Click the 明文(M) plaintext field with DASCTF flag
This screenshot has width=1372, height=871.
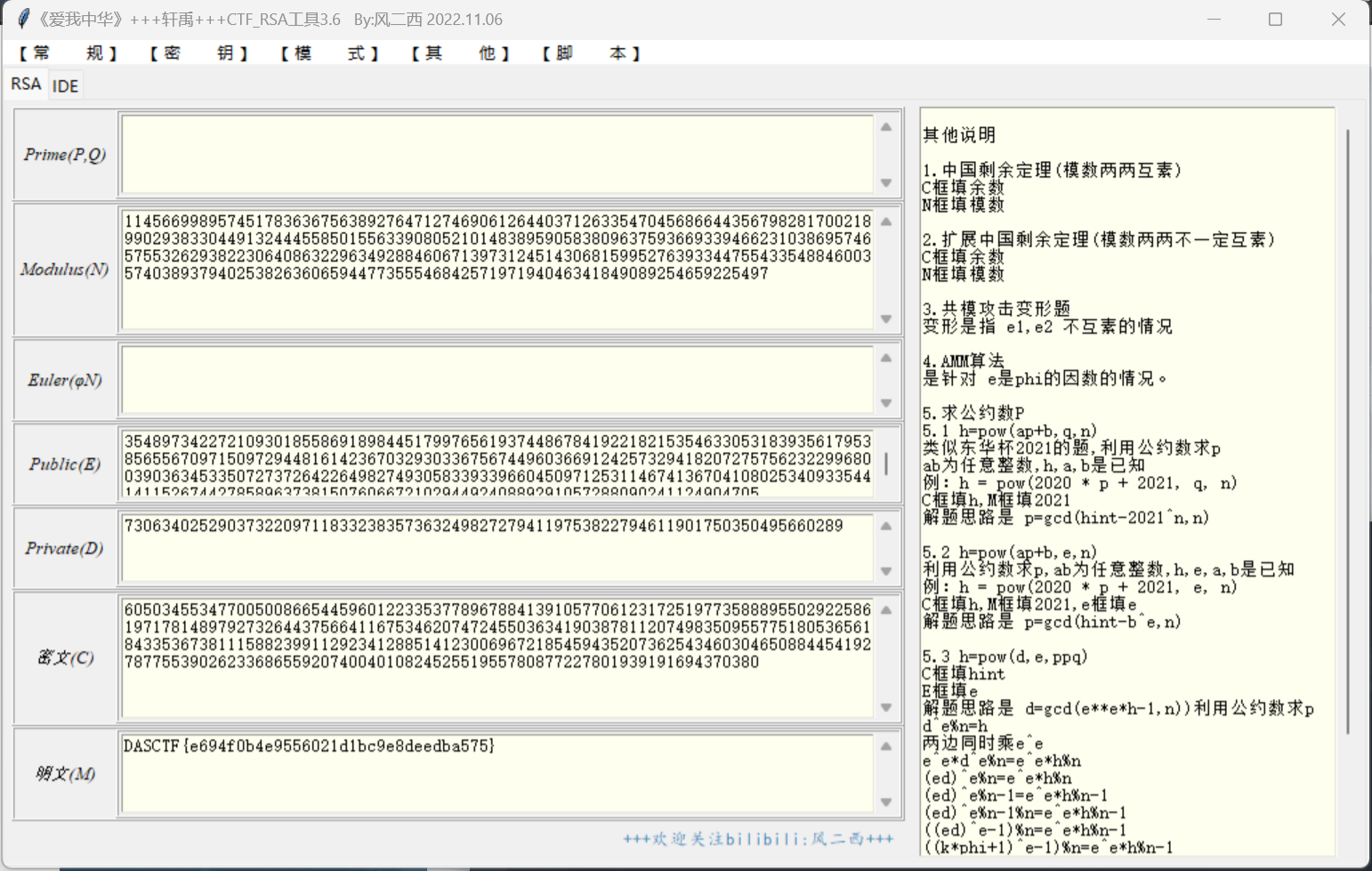(x=498, y=773)
